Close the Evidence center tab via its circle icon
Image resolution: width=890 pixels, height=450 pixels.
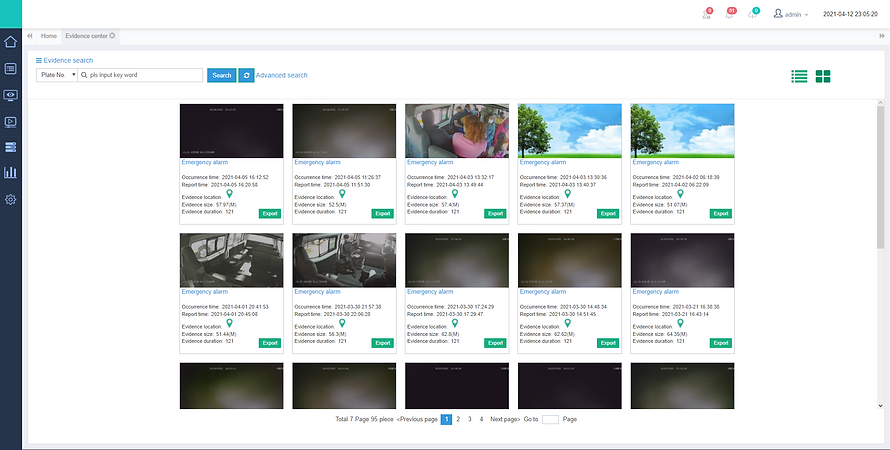112,35
